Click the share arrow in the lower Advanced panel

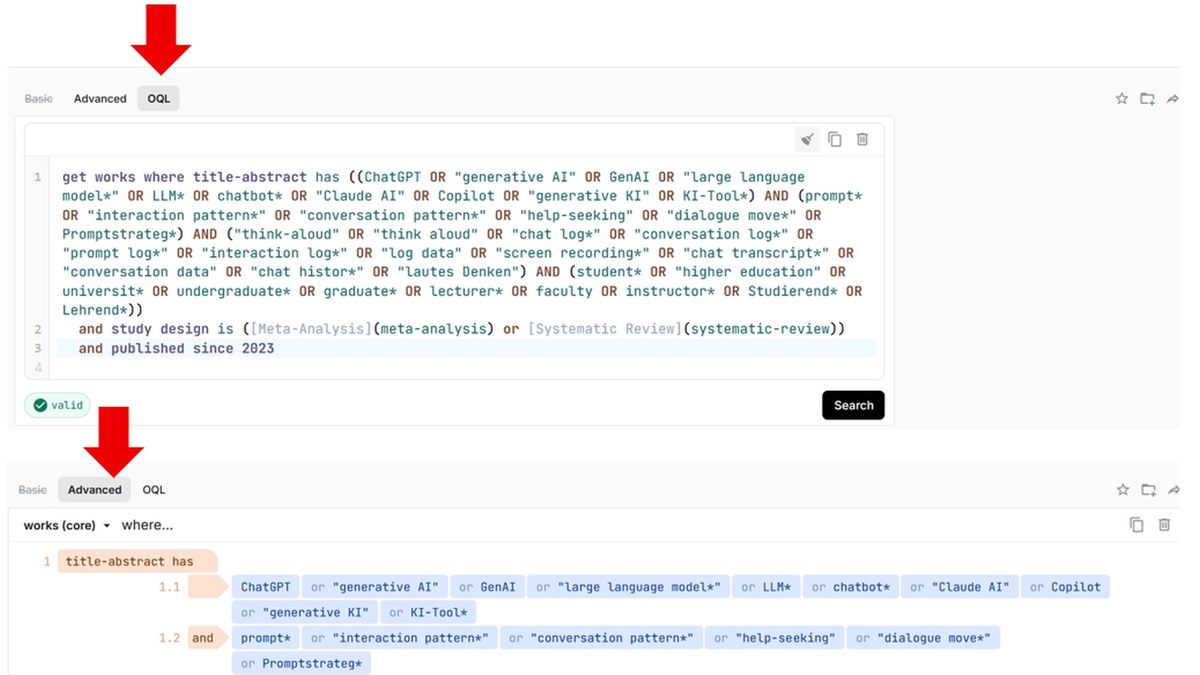1173,490
